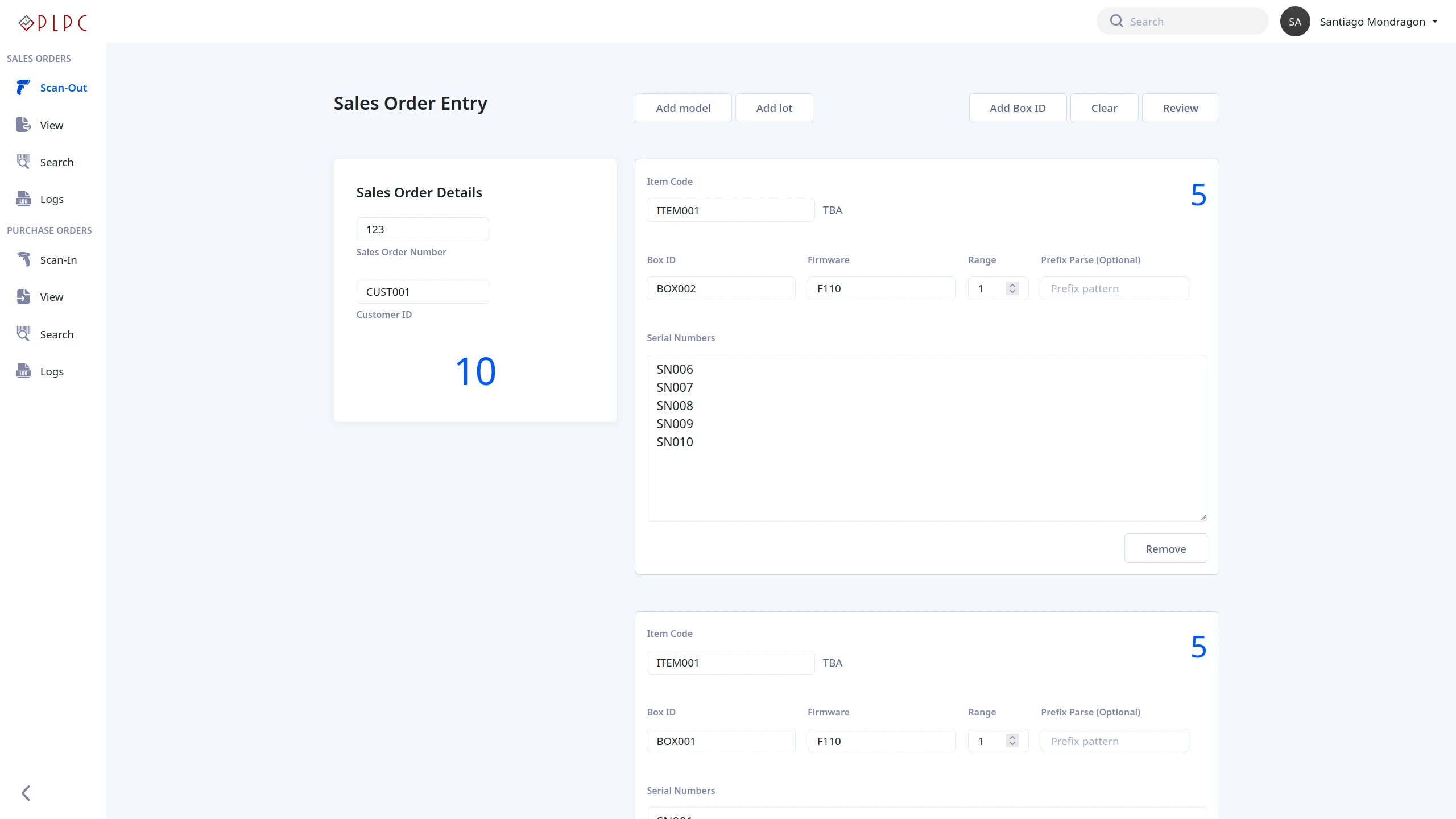The width and height of the screenshot is (1456, 819).
Task: Open Logs under Purchase Orders
Action: click(52, 371)
